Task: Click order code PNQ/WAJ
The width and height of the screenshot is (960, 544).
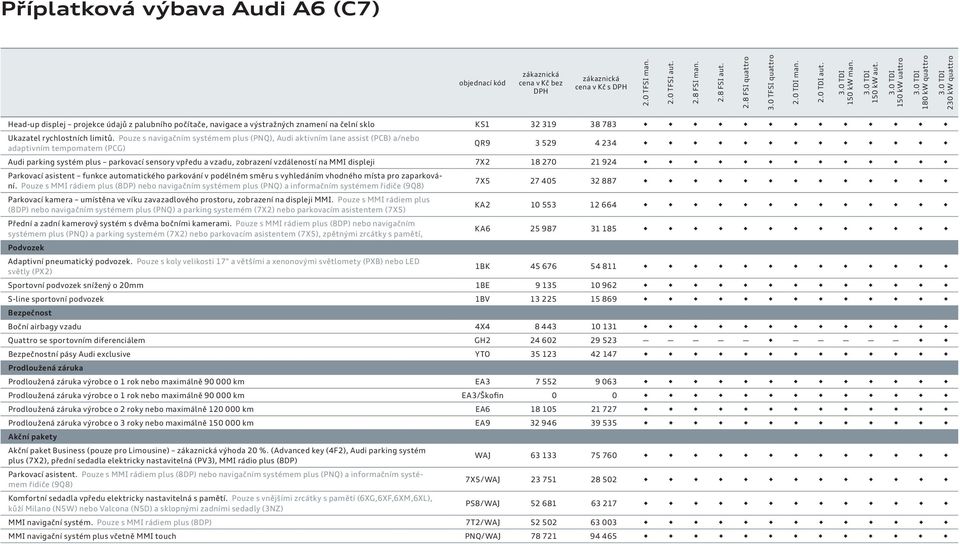Action: pos(482,537)
